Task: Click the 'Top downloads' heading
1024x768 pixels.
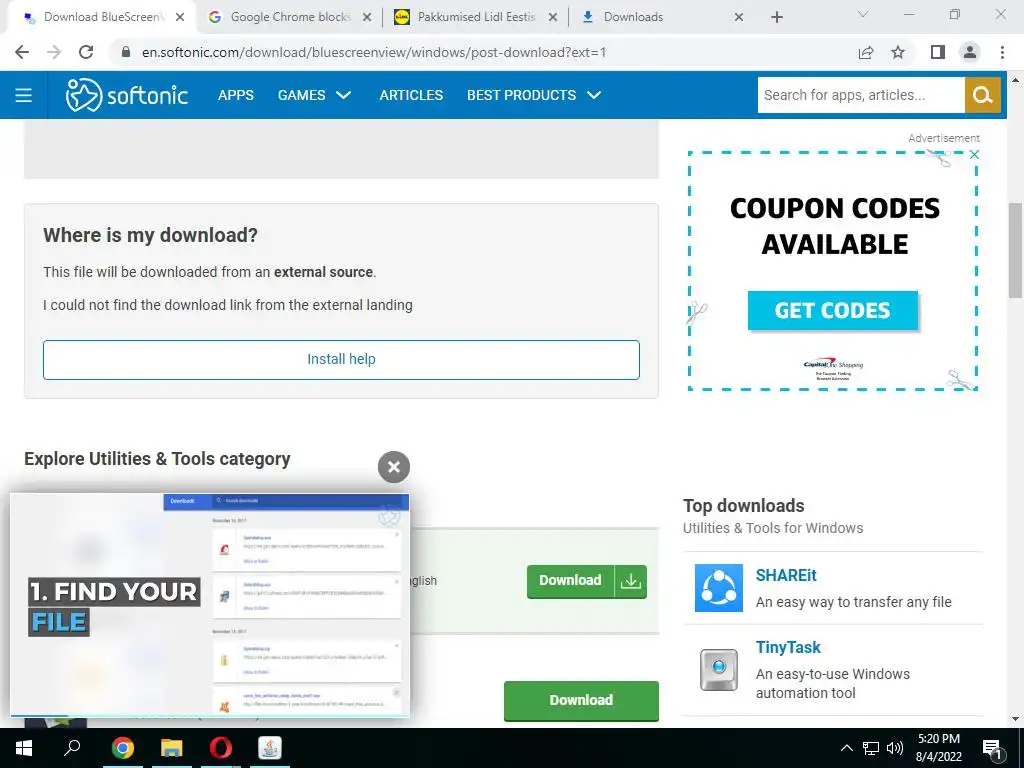Action: (743, 506)
